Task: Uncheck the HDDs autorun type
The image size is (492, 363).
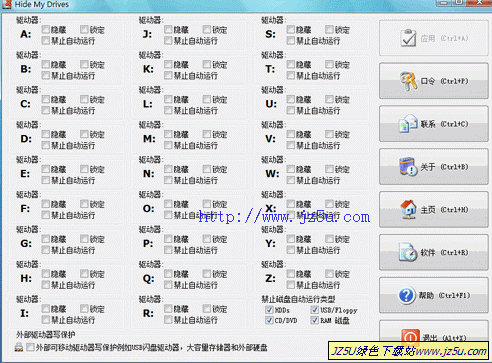Action: (269, 310)
